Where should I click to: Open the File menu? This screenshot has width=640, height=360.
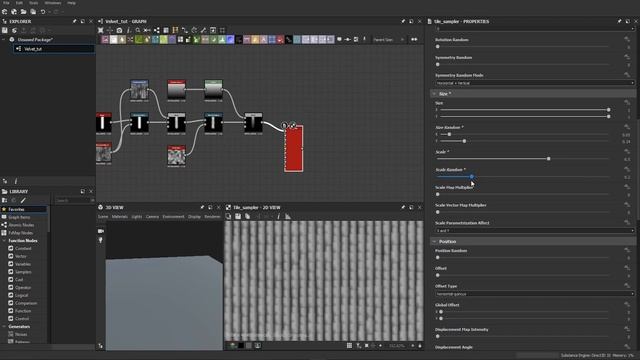tap(6, 3)
